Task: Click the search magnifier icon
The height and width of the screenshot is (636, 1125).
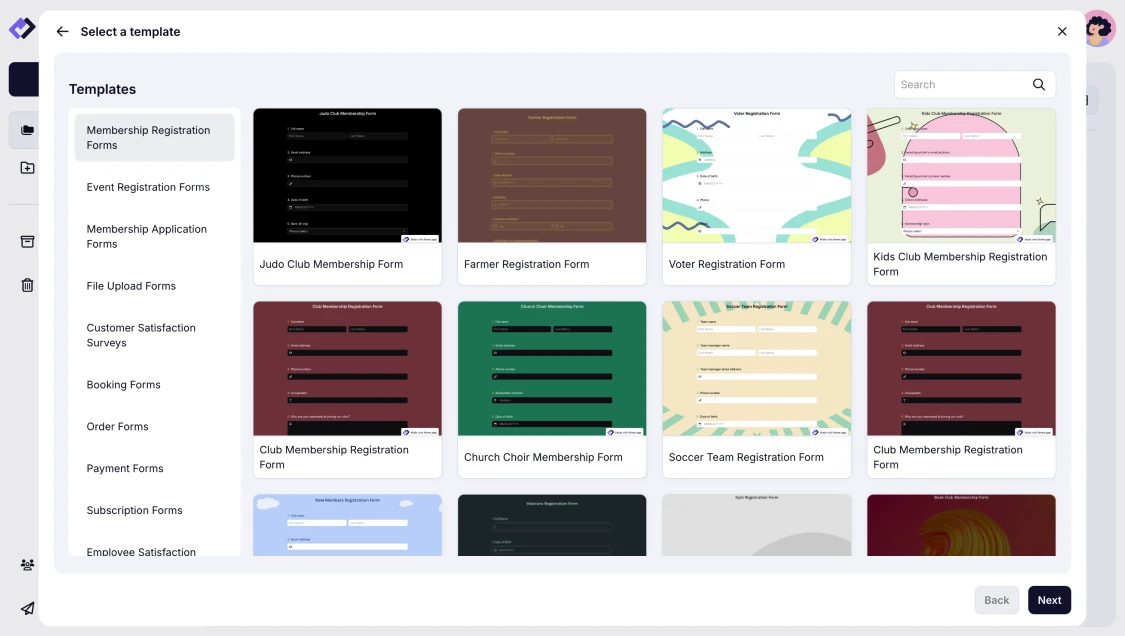Action: point(1038,84)
